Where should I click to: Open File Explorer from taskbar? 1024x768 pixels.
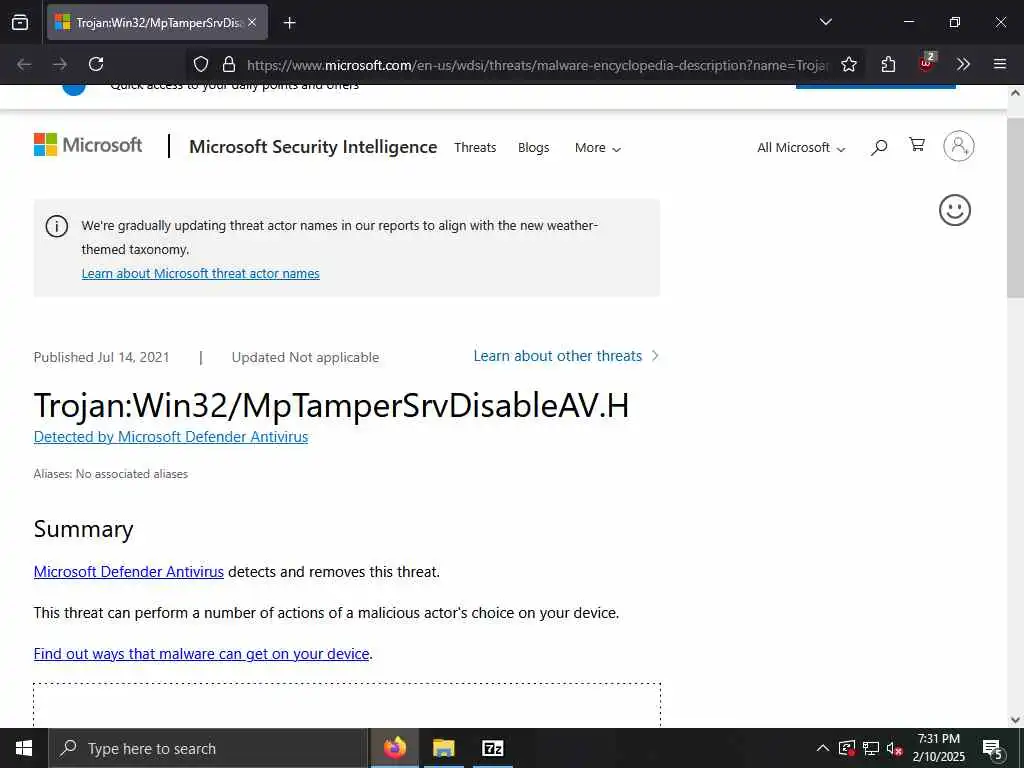coord(443,748)
